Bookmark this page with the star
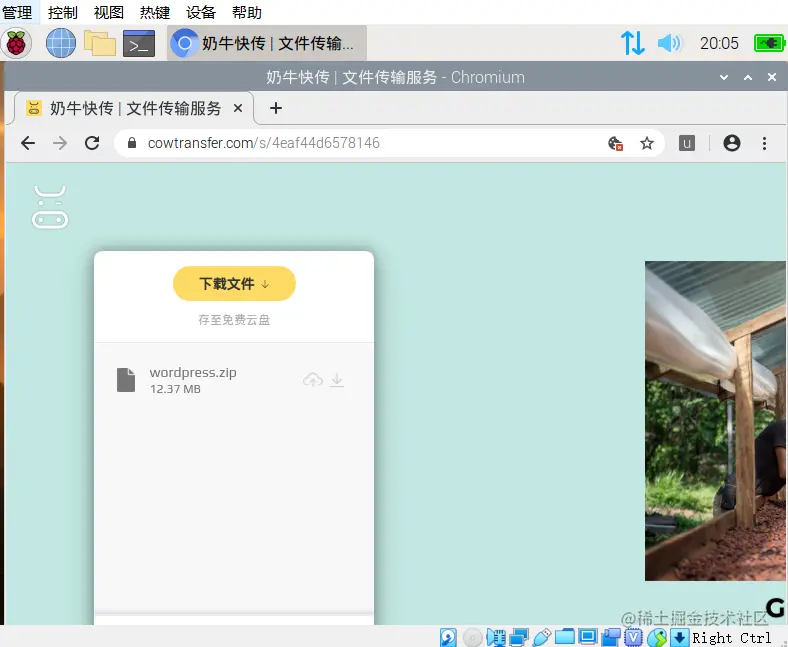The width and height of the screenshot is (788, 647). click(x=647, y=143)
